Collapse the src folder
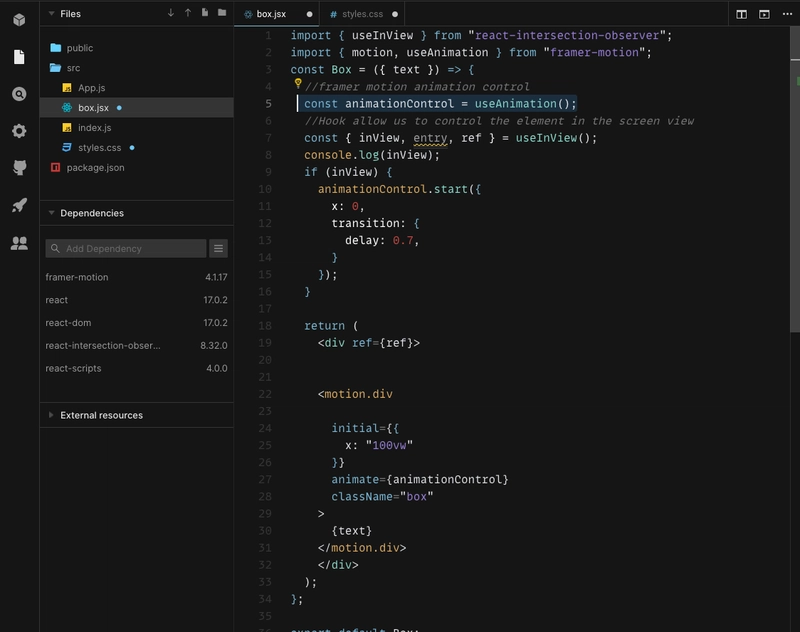Image resolution: width=800 pixels, height=632 pixels. 137,68
